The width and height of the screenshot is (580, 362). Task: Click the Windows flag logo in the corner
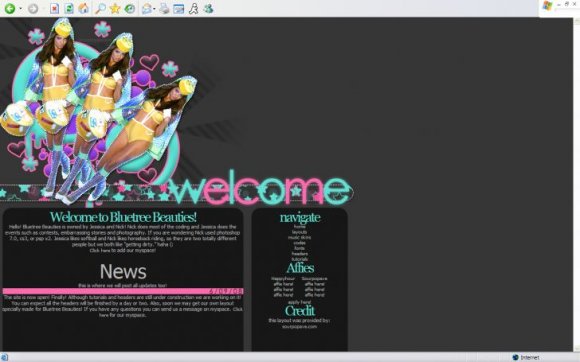547,6
